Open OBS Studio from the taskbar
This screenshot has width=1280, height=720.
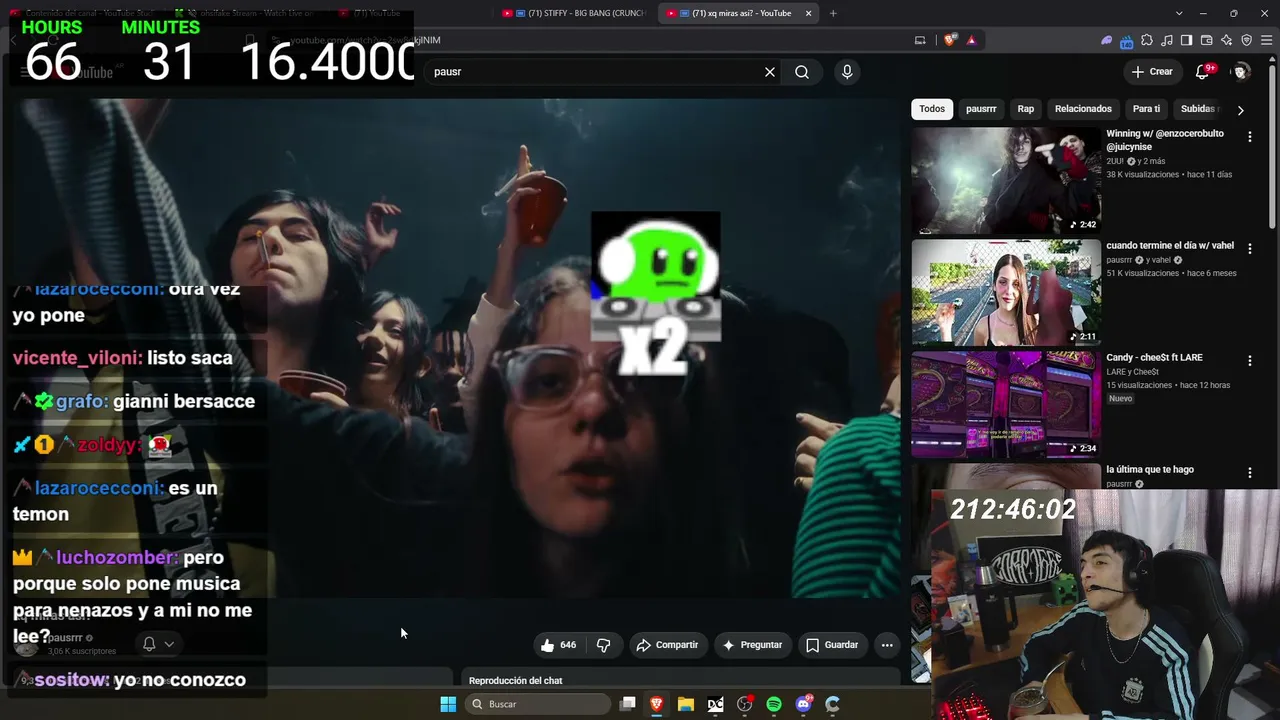point(745,704)
